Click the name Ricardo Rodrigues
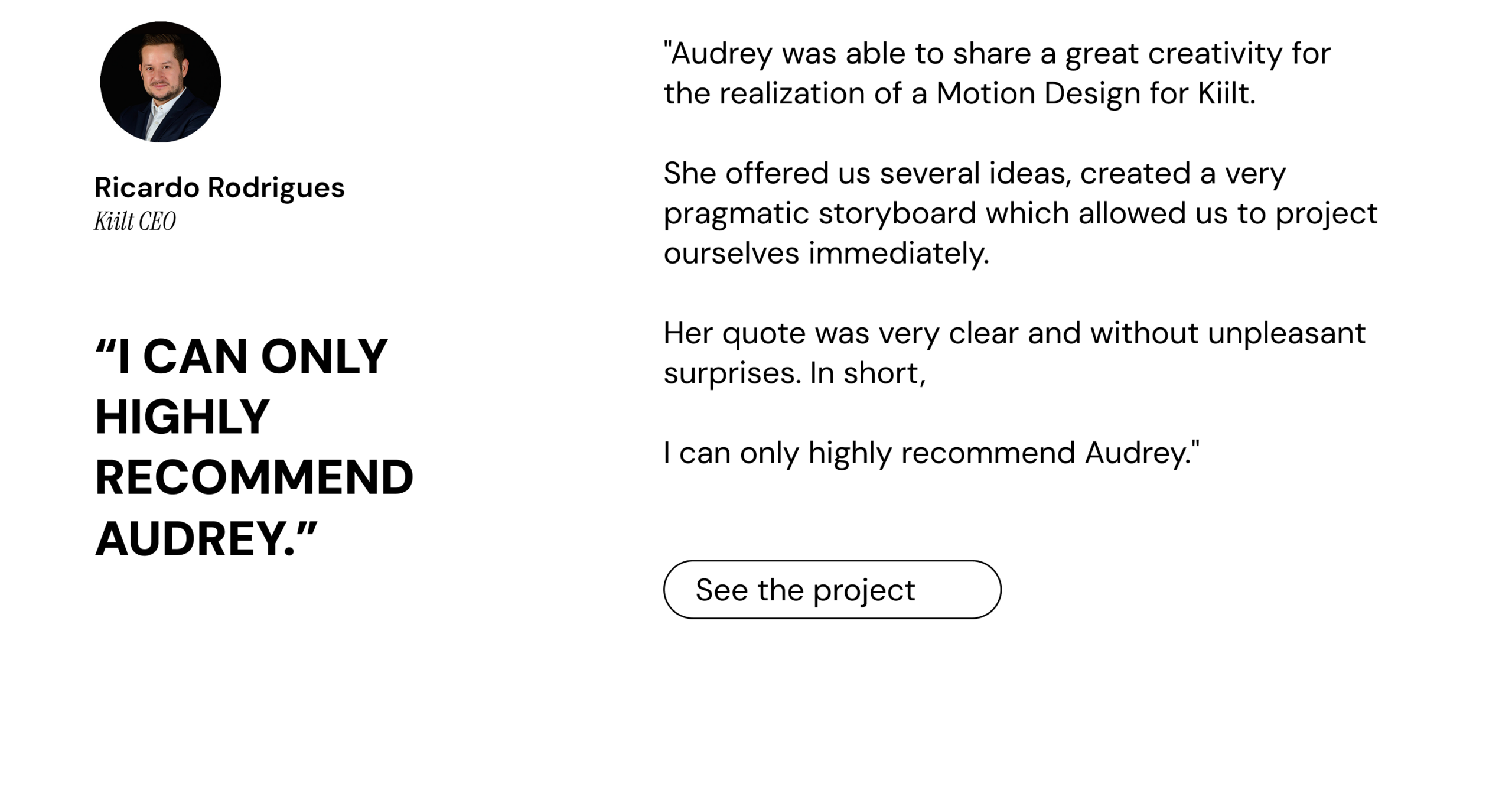Viewport: 1512px width, 793px height. [x=219, y=188]
